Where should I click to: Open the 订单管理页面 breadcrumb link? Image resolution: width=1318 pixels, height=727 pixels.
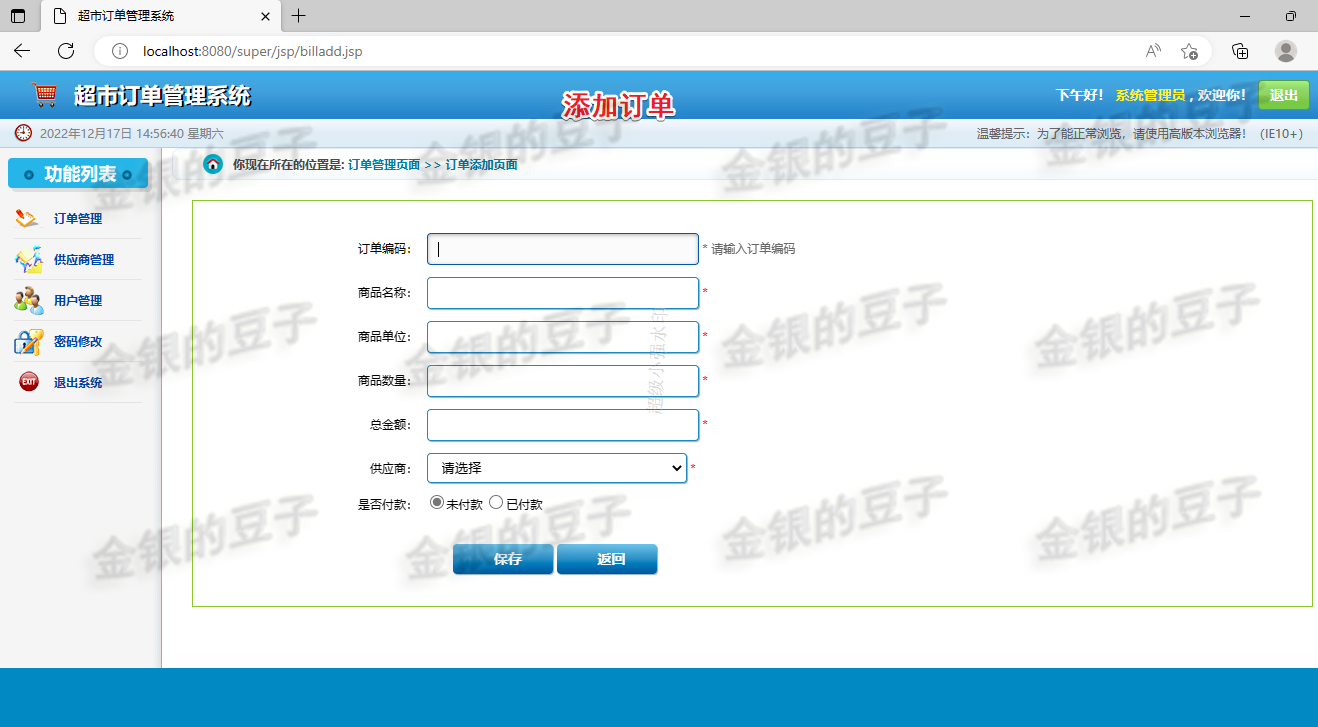[x=385, y=164]
